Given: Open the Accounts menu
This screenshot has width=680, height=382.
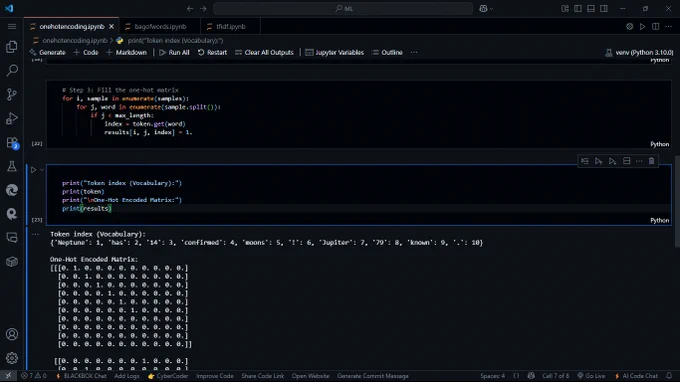Looking at the screenshot, I should (12, 334).
